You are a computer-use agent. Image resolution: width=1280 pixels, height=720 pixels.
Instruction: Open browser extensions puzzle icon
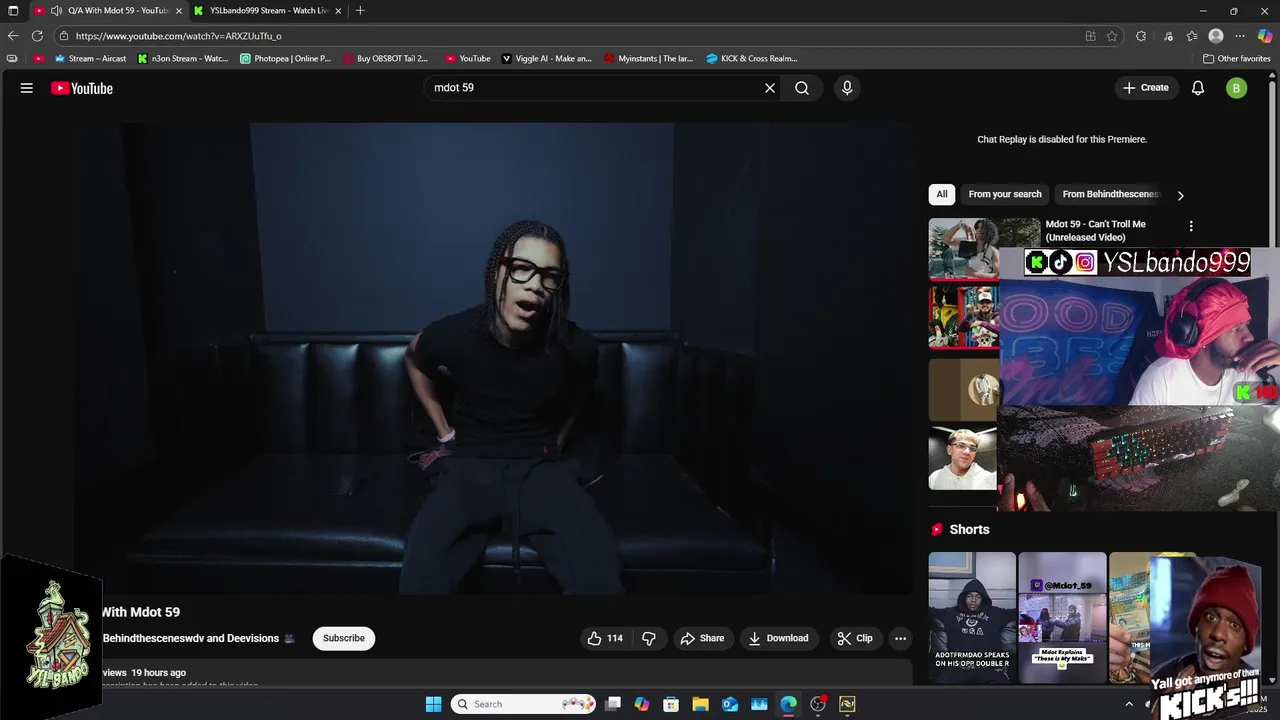tap(1141, 36)
